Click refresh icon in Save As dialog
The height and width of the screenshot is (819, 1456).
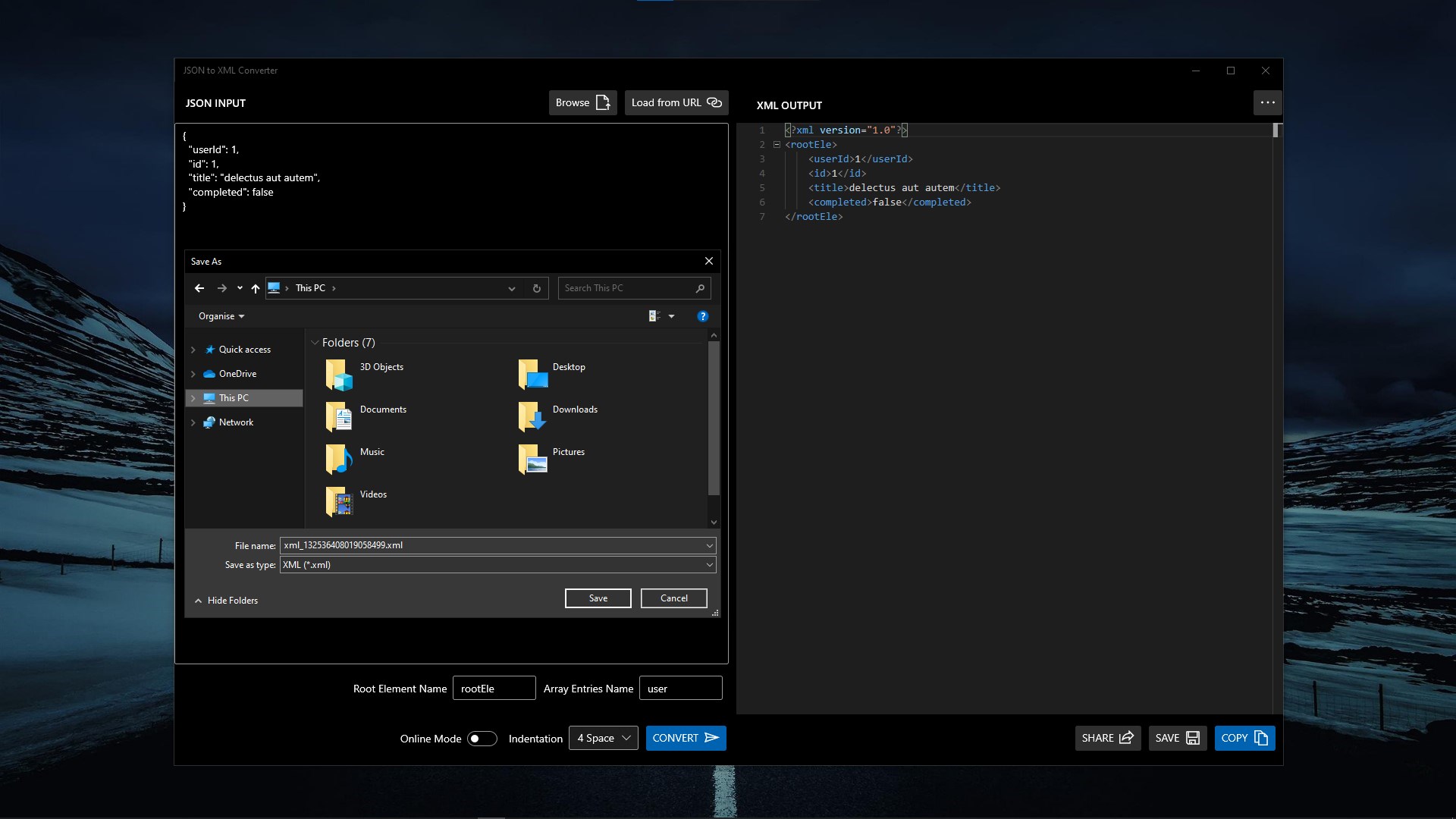[x=536, y=288]
